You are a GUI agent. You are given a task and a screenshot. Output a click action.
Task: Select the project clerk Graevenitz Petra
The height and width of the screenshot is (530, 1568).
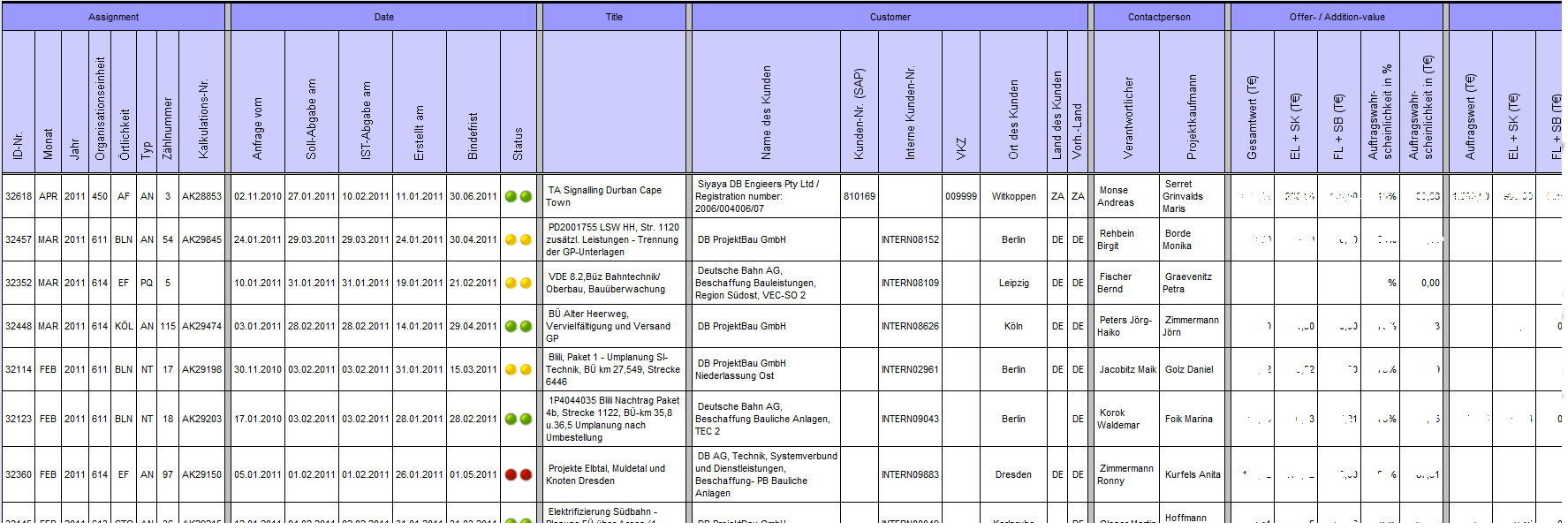tap(1187, 283)
